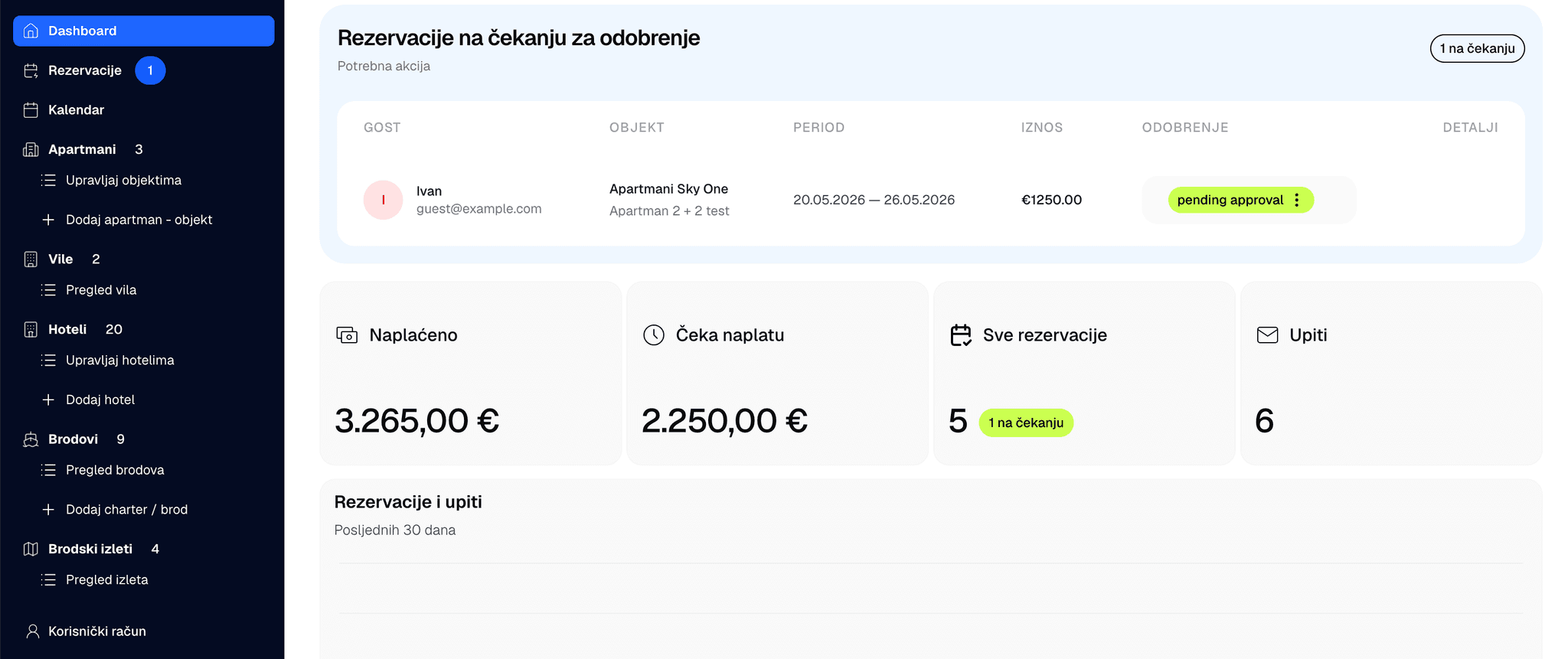Open Upravljaj objektima link
Image resolution: width=1568 pixels, height=659 pixels.
pyautogui.click(x=123, y=180)
